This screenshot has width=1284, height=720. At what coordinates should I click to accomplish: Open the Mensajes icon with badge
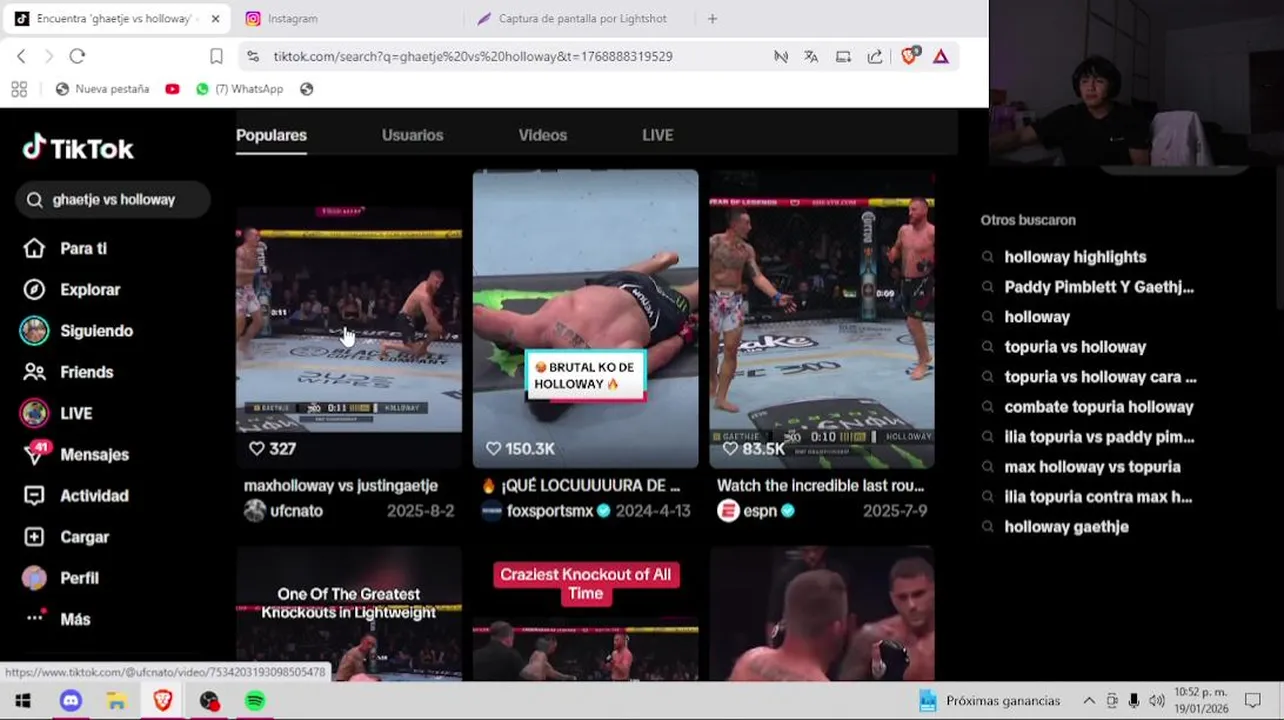[36, 453]
